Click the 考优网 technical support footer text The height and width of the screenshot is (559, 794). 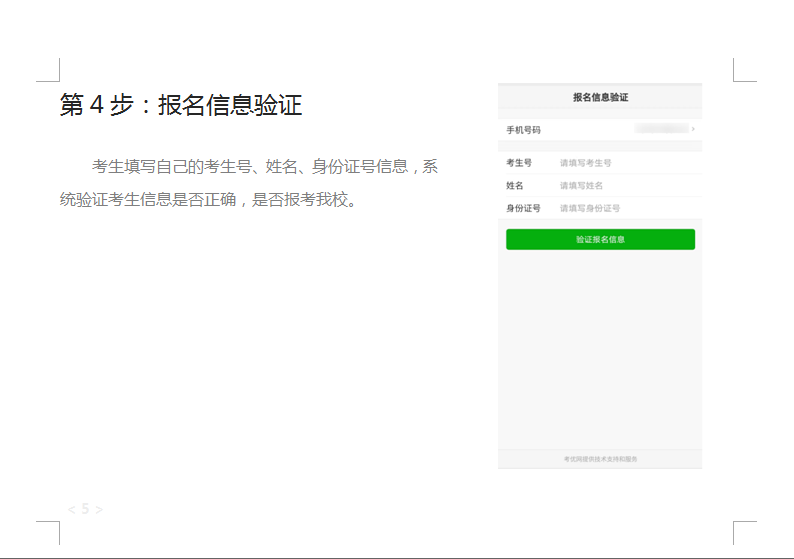pos(600,459)
